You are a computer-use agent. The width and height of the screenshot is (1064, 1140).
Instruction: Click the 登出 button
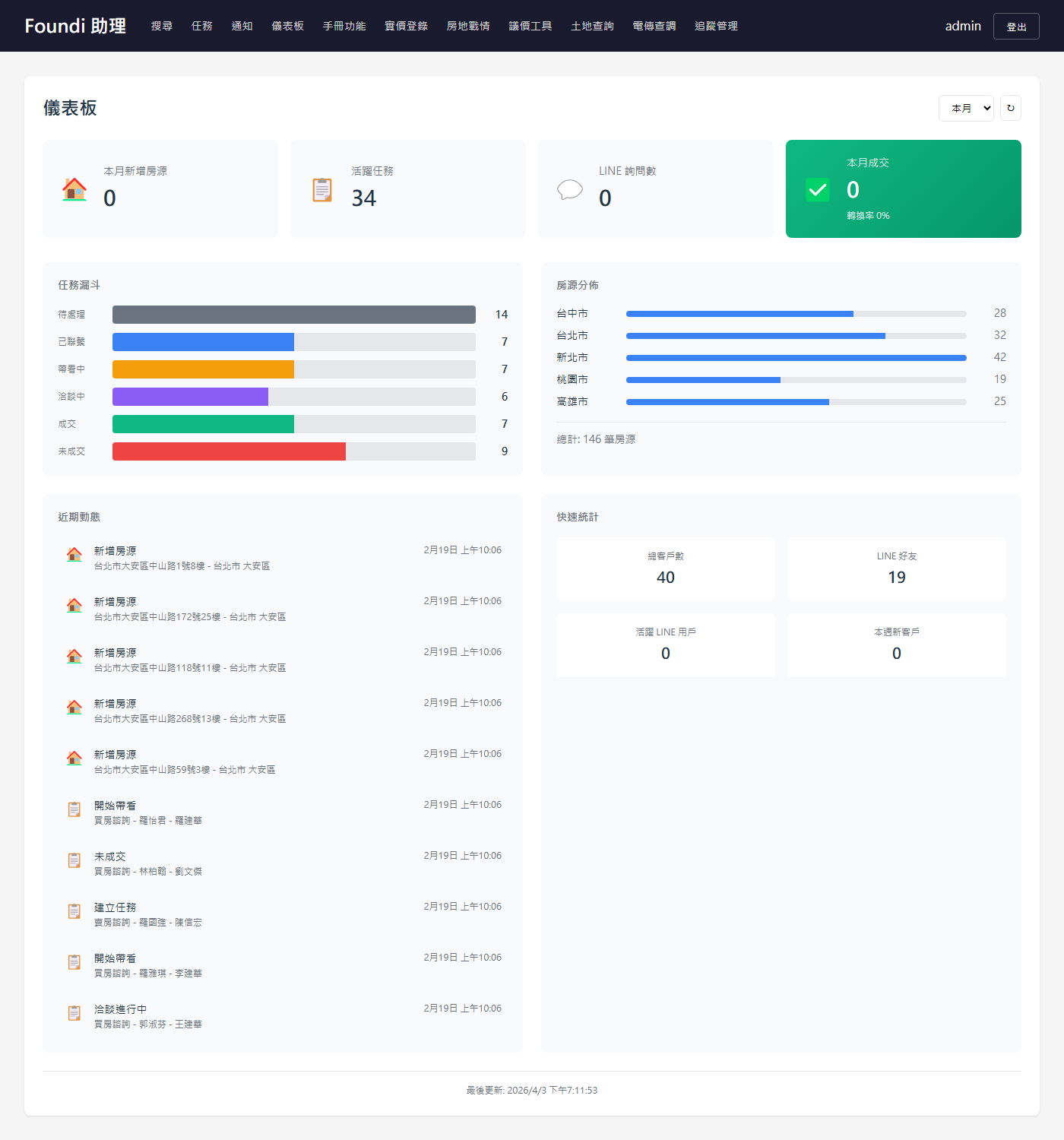pos(1016,27)
